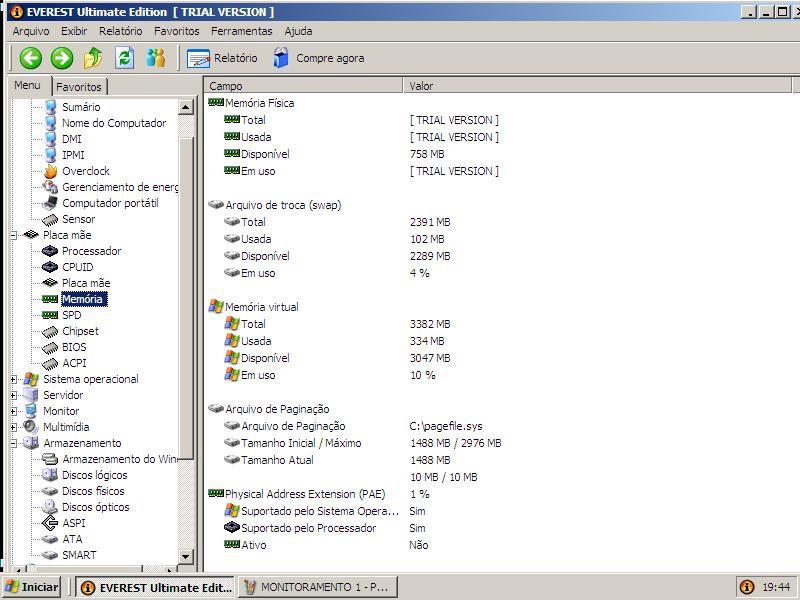
Task: Expand the Monitor tree group
Action: pos(14,411)
